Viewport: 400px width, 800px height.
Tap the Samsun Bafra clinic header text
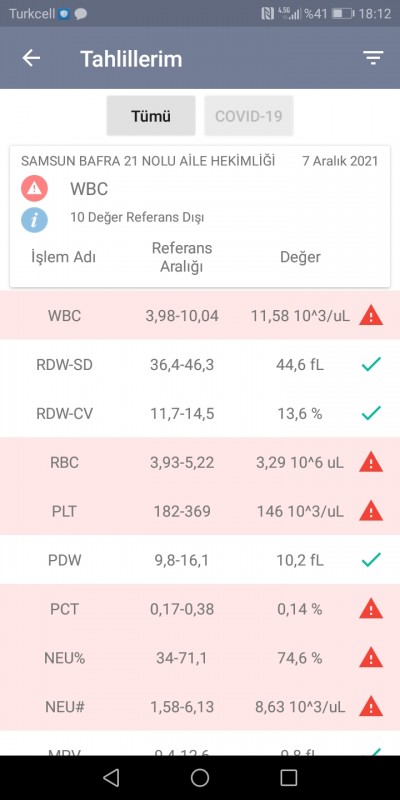click(148, 161)
